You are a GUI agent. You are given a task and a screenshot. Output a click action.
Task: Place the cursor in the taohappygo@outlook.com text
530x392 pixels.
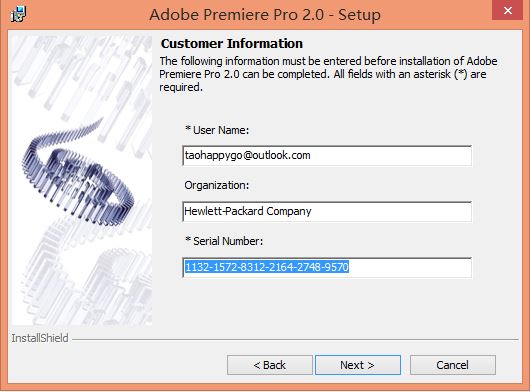247,155
